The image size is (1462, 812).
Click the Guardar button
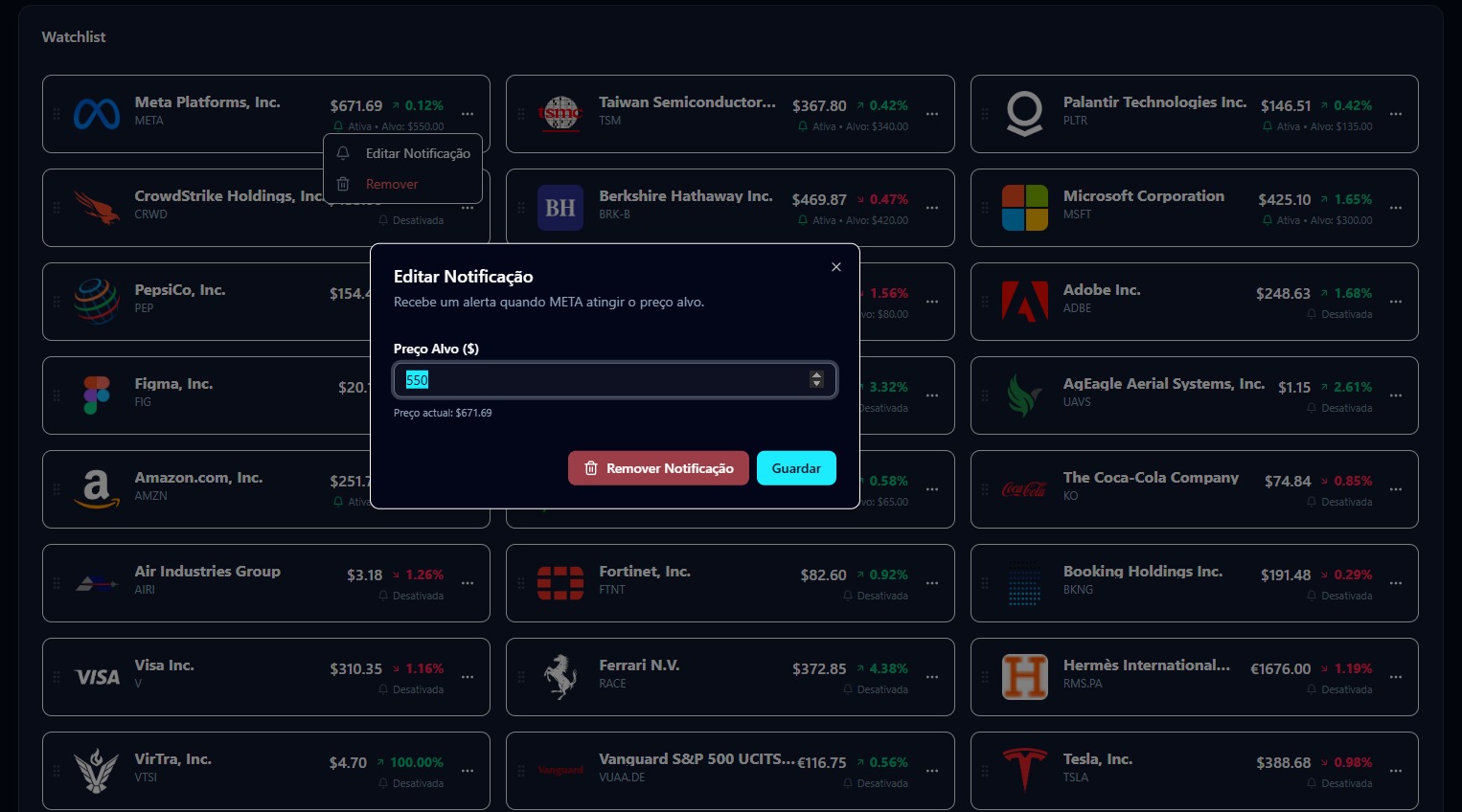pyautogui.click(x=796, y=468)
